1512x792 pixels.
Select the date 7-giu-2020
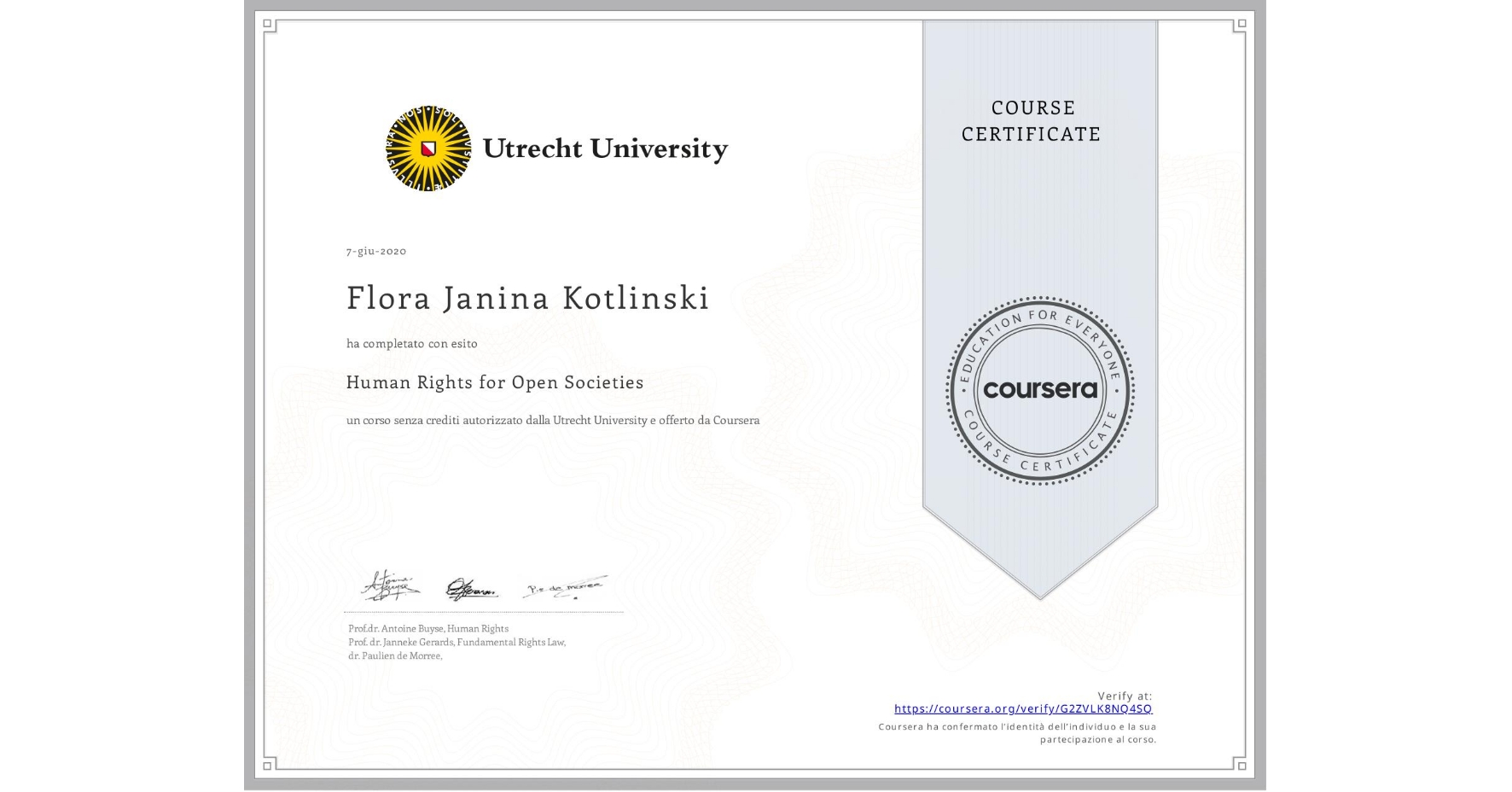tap(375, 251)
